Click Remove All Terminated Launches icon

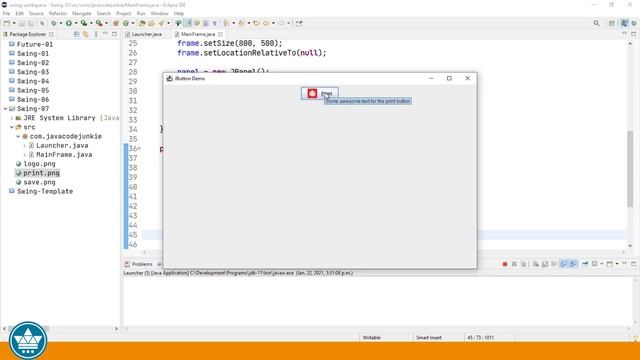click(x=524, y=264)
